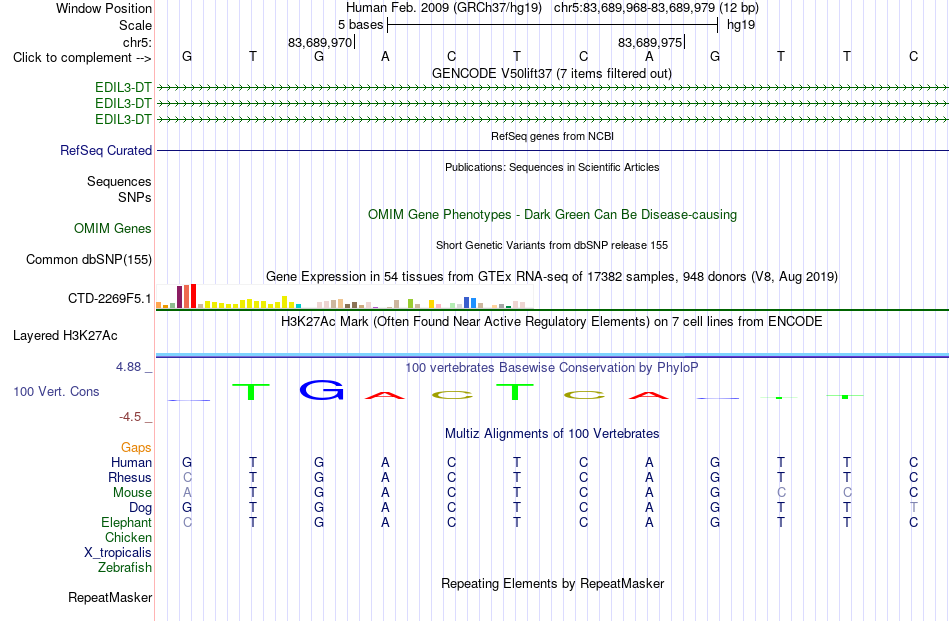950x621 pixels.
Task: Click the 83,689,975 coordinate marker
Action: (650, 42)
